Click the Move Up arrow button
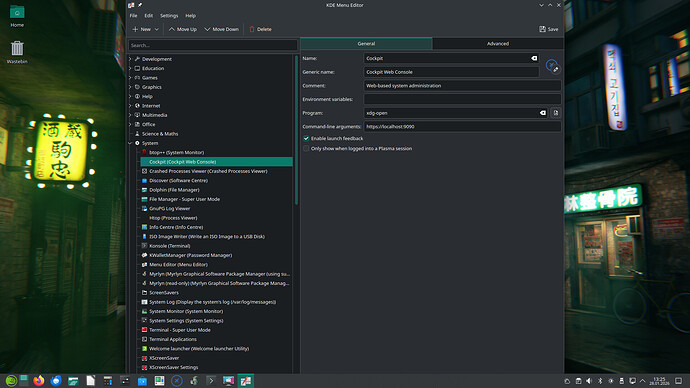The height and width of the screenshot is (388, 690). point(183,29)
